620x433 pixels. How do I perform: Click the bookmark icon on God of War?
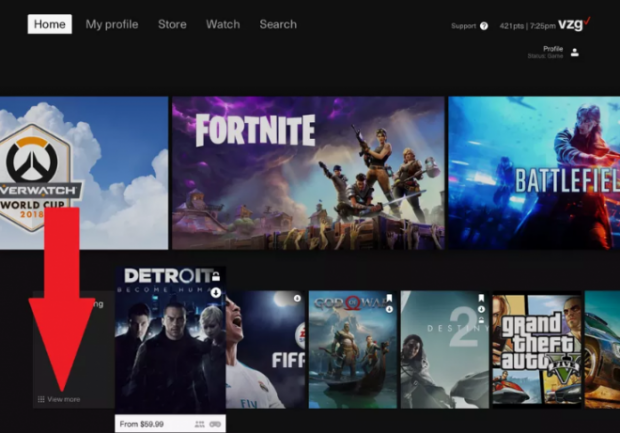tap(389, 298)
